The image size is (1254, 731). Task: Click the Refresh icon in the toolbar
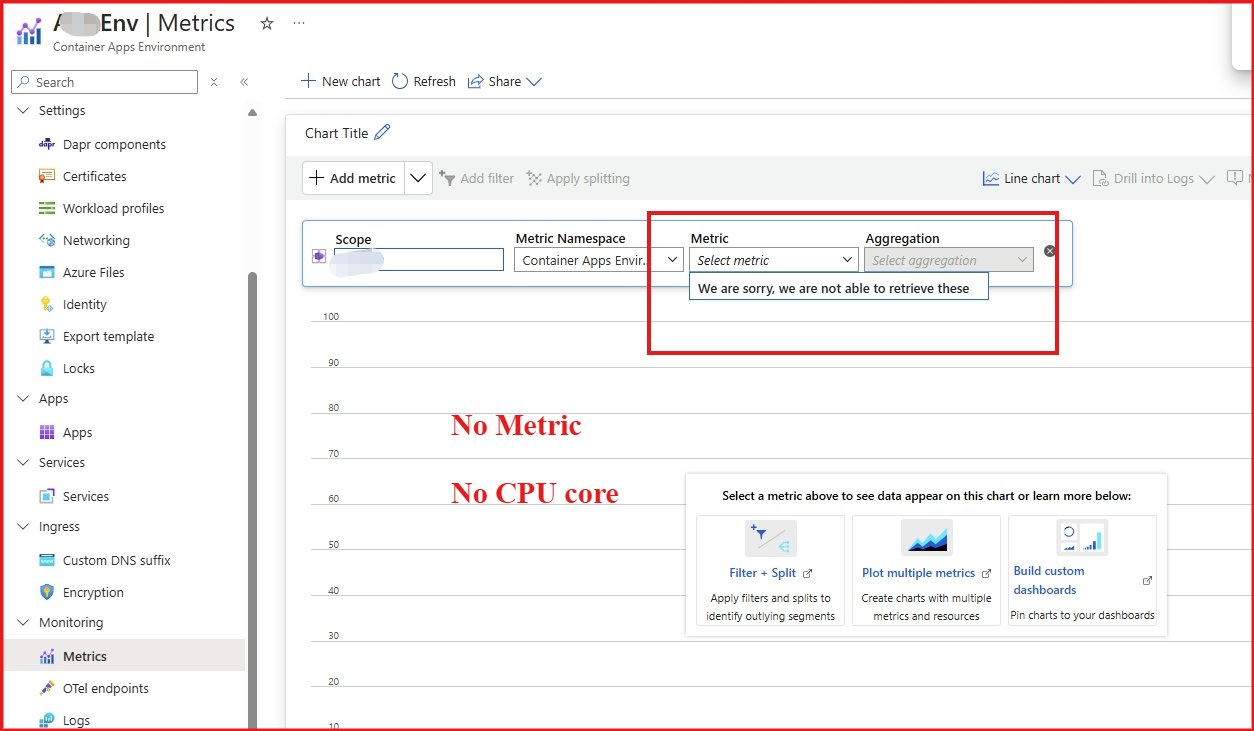[400, 82]
